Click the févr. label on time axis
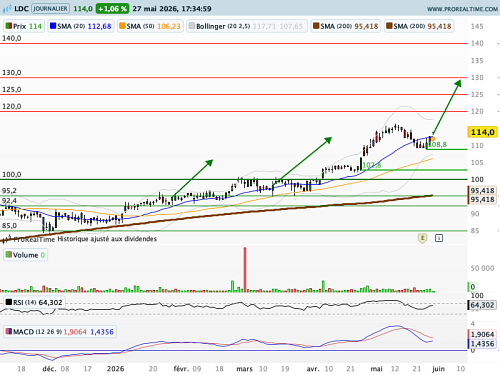This screenshot has height=375, width=500. pos(181,369)
